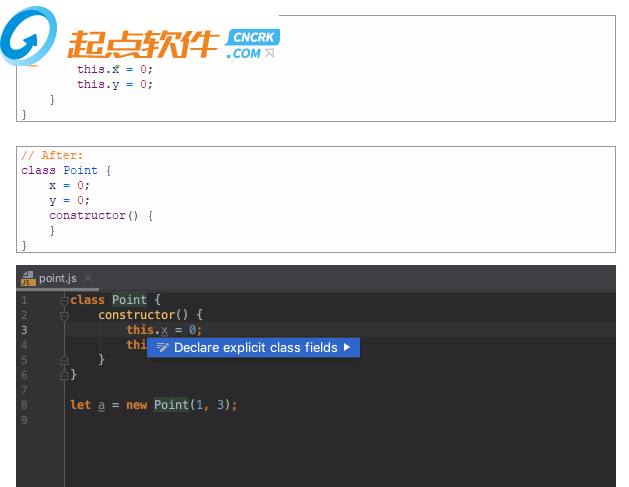The width and height of the screenshot is (629, 487).
Task: Click the intention pencil icon in popup
Action: (162, 348)
